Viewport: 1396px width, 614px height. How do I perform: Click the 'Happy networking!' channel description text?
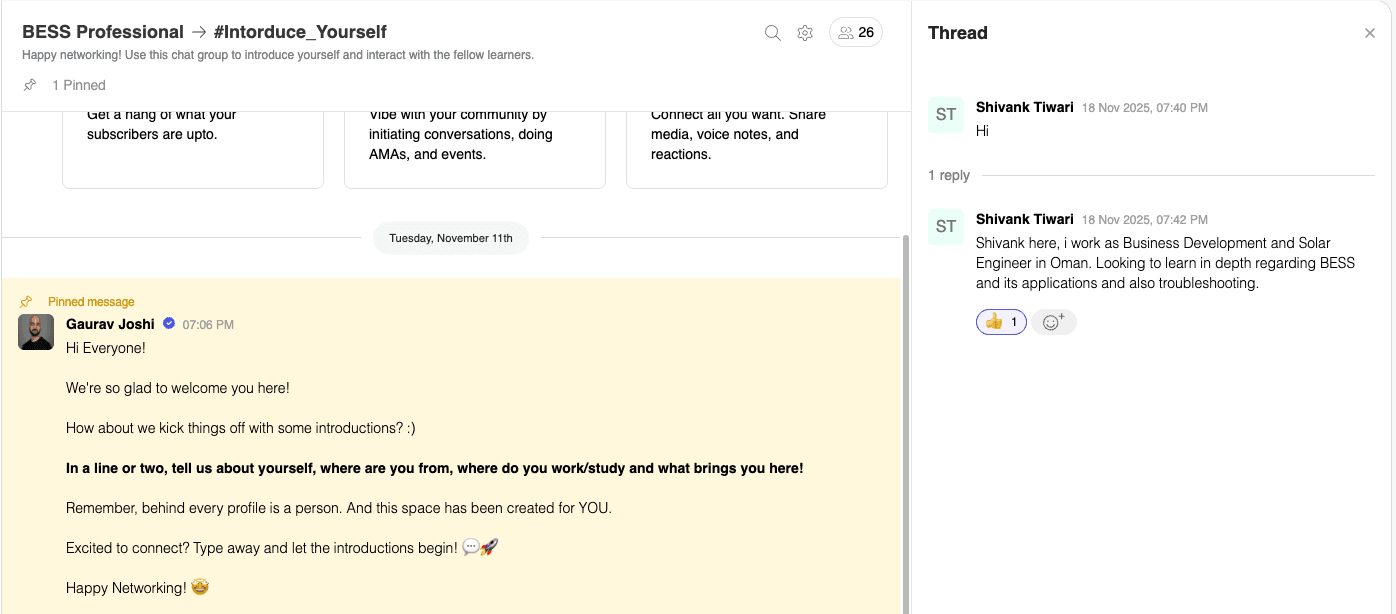click(x=278, y=55)
